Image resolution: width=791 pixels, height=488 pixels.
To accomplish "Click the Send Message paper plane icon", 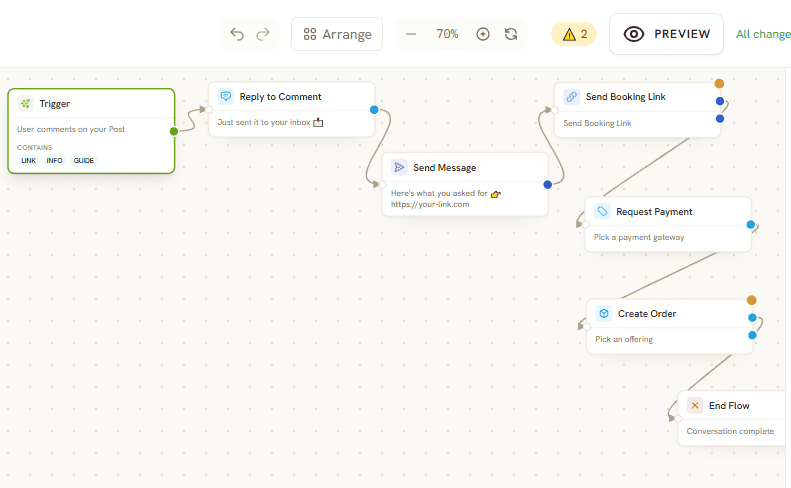I will tap(399, 167).
